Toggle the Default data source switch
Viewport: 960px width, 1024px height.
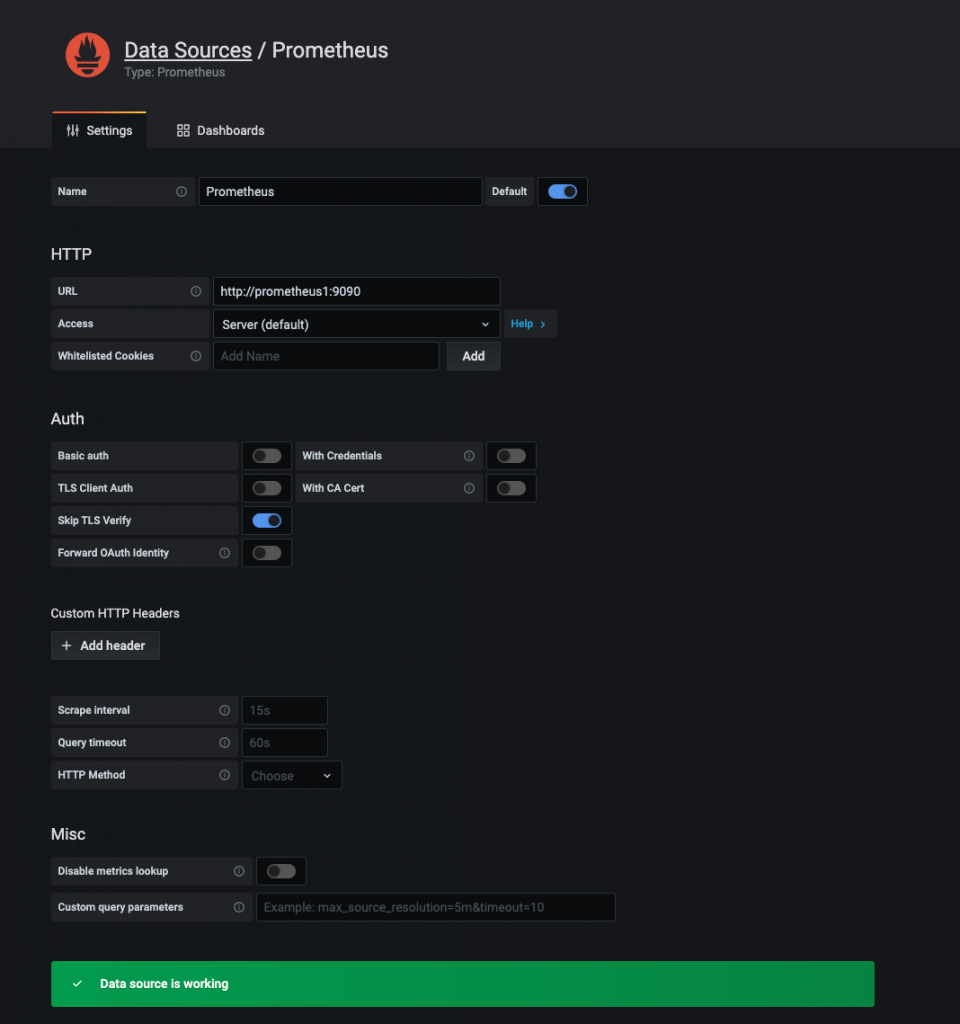562,191
